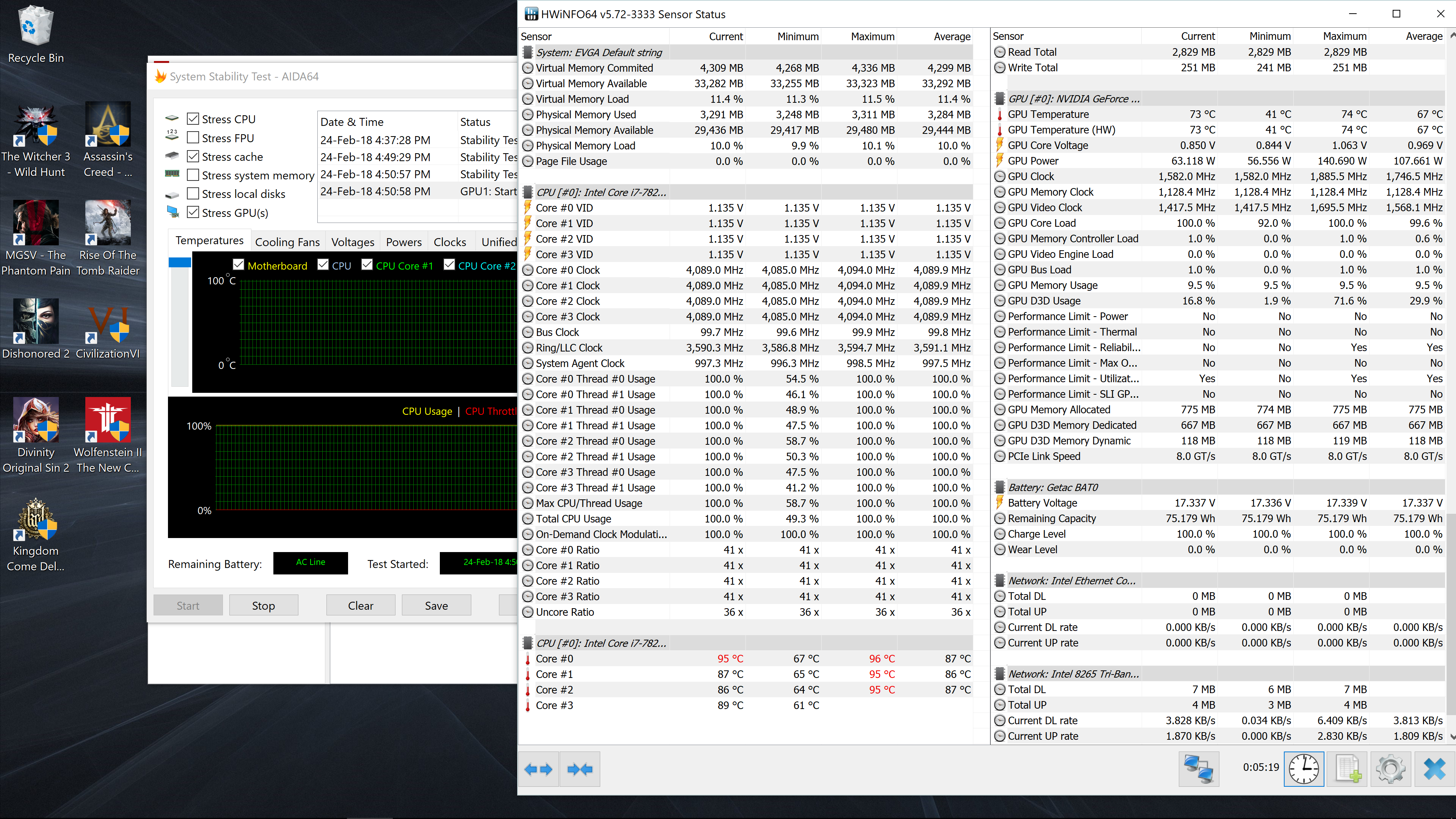
Task: Open HWiNFO sensor settings gear icon
Action: click(x=1390, y=769)
